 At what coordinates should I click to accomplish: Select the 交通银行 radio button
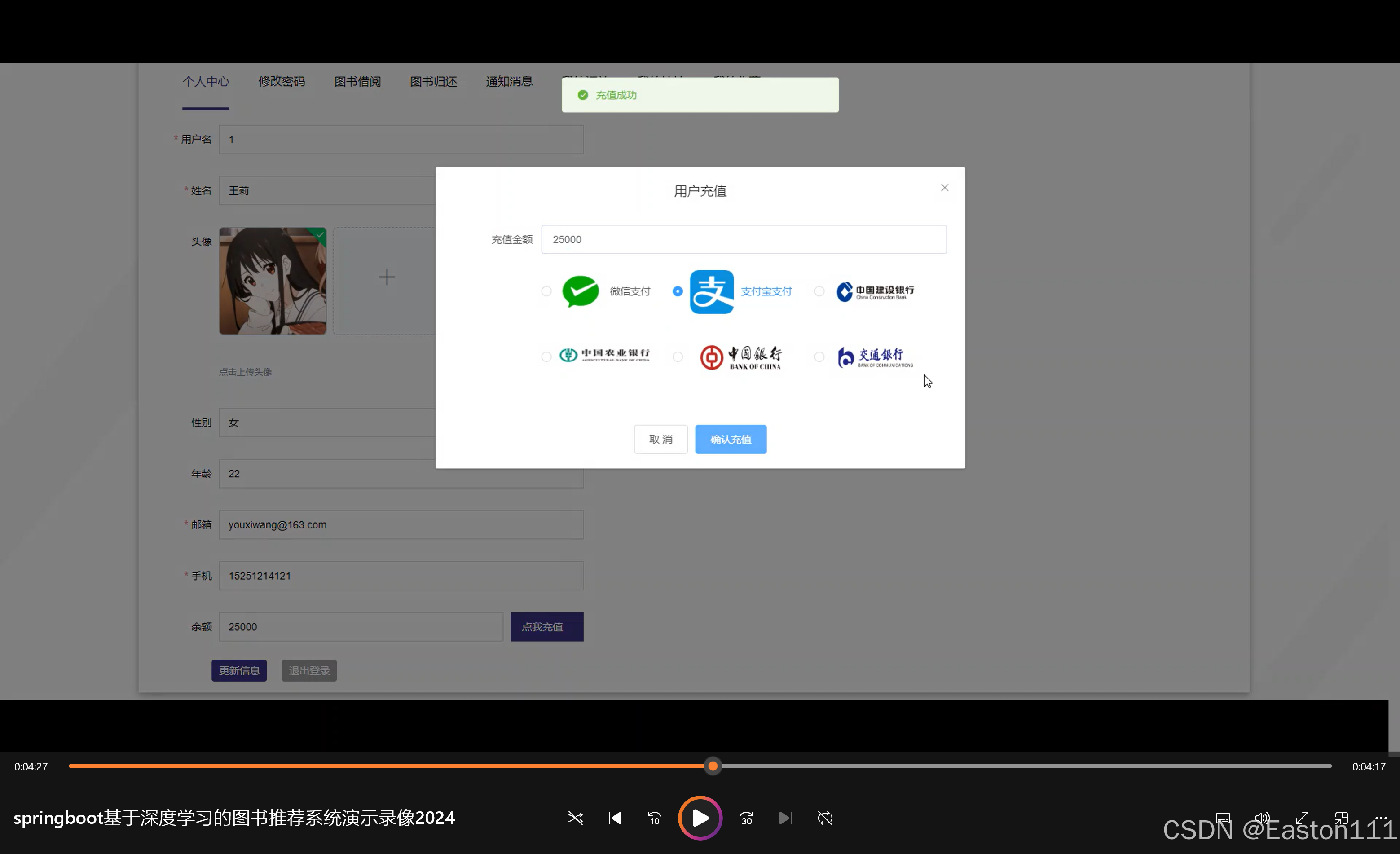coord(819,357)
